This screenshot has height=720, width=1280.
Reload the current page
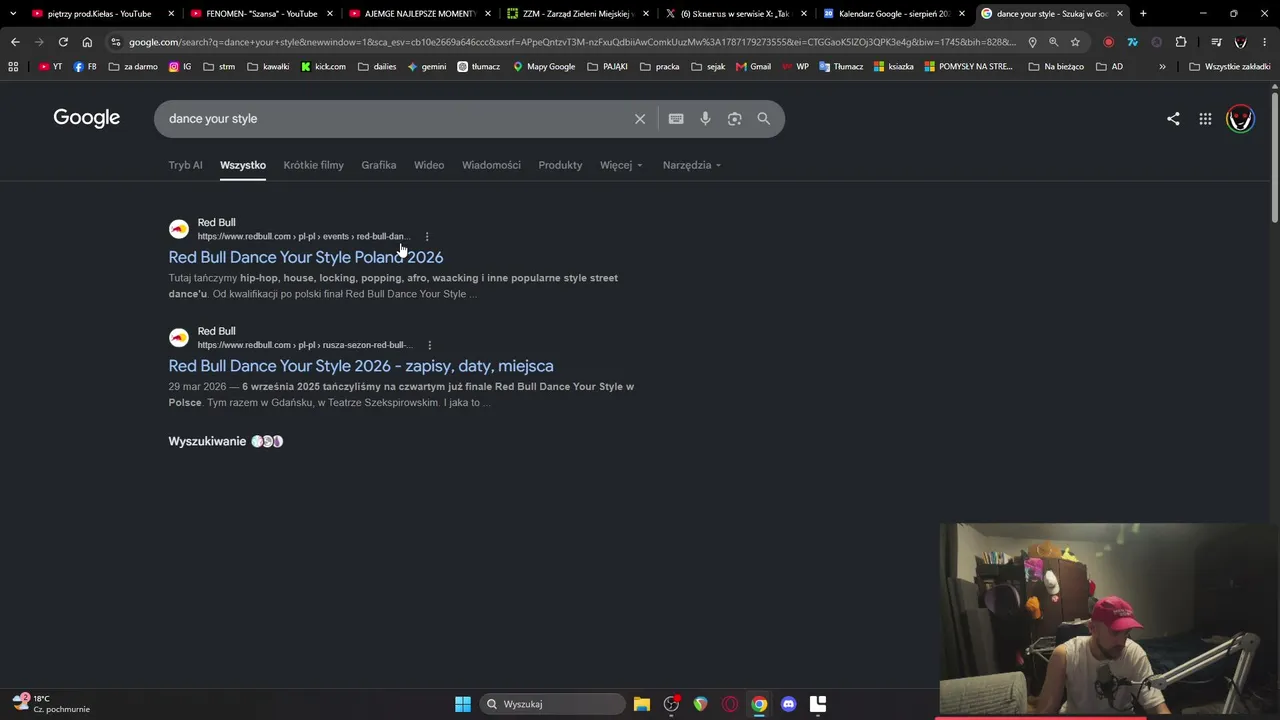click(x=63, y=42)
